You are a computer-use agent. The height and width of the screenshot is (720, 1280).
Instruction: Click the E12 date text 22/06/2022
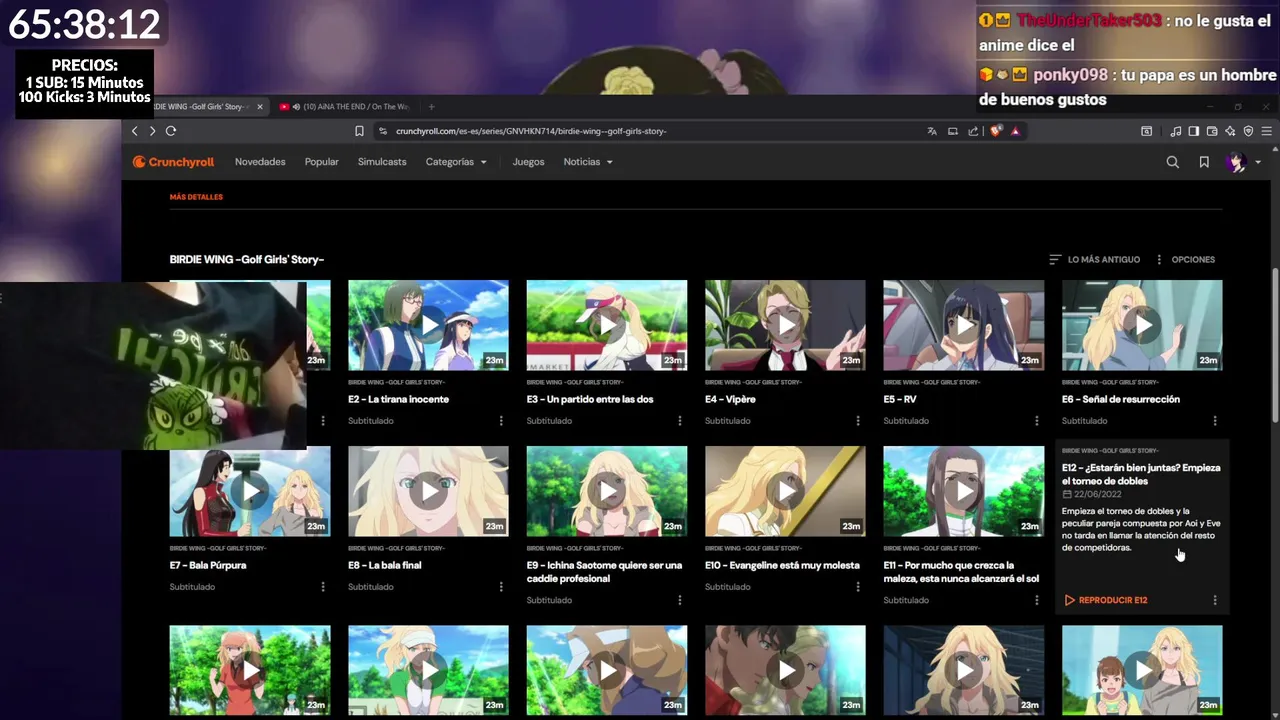tap(1097, 494)
